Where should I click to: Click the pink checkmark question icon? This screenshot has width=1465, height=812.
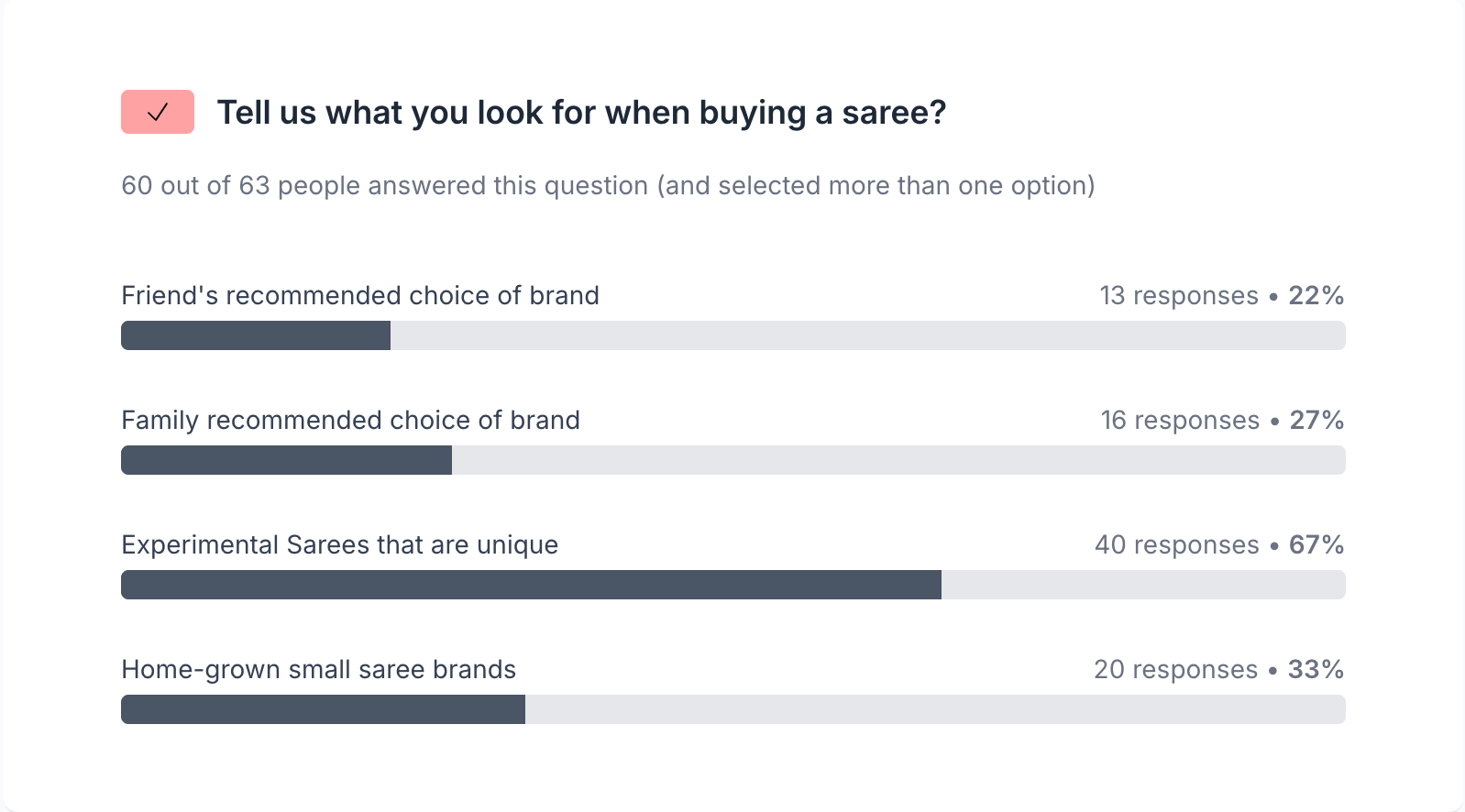point(158,112)
